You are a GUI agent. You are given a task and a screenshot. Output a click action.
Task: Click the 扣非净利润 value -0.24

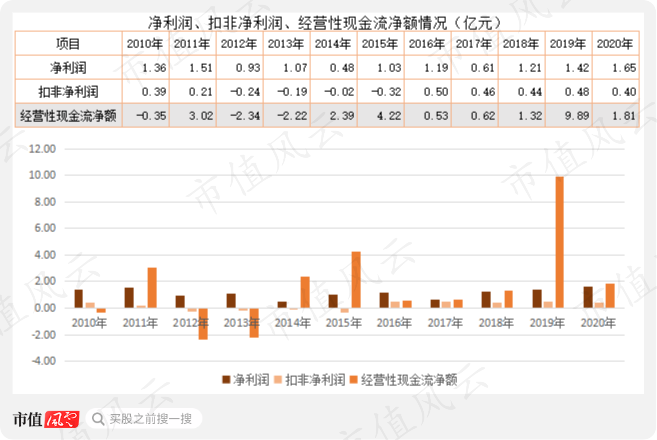pos(245,91)
